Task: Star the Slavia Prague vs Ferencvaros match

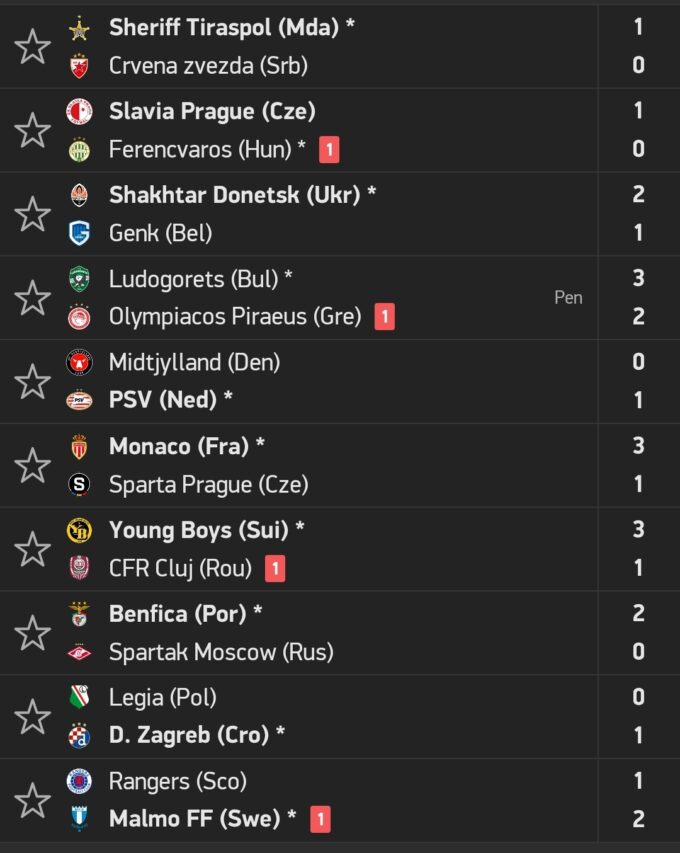Action: (x=33, y=131)
